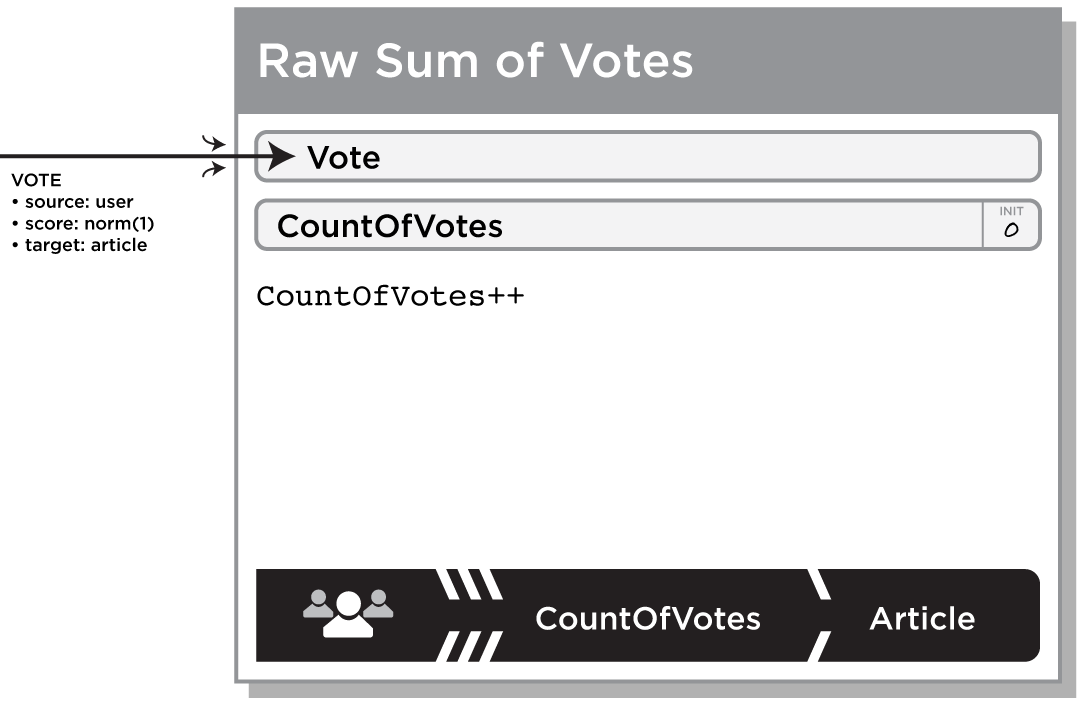The width and height of the screenshot is (1085, 708).
Task: Click the slash divider before Article
Action: pos(819,615)
